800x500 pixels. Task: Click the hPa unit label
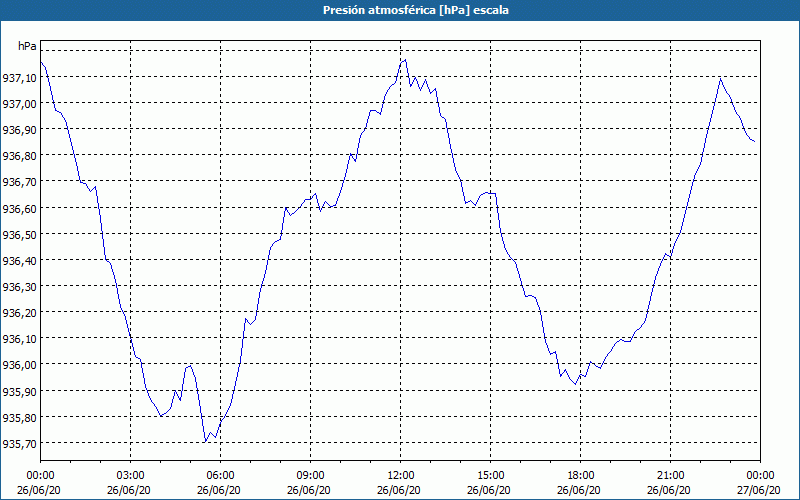click(27, 46)
